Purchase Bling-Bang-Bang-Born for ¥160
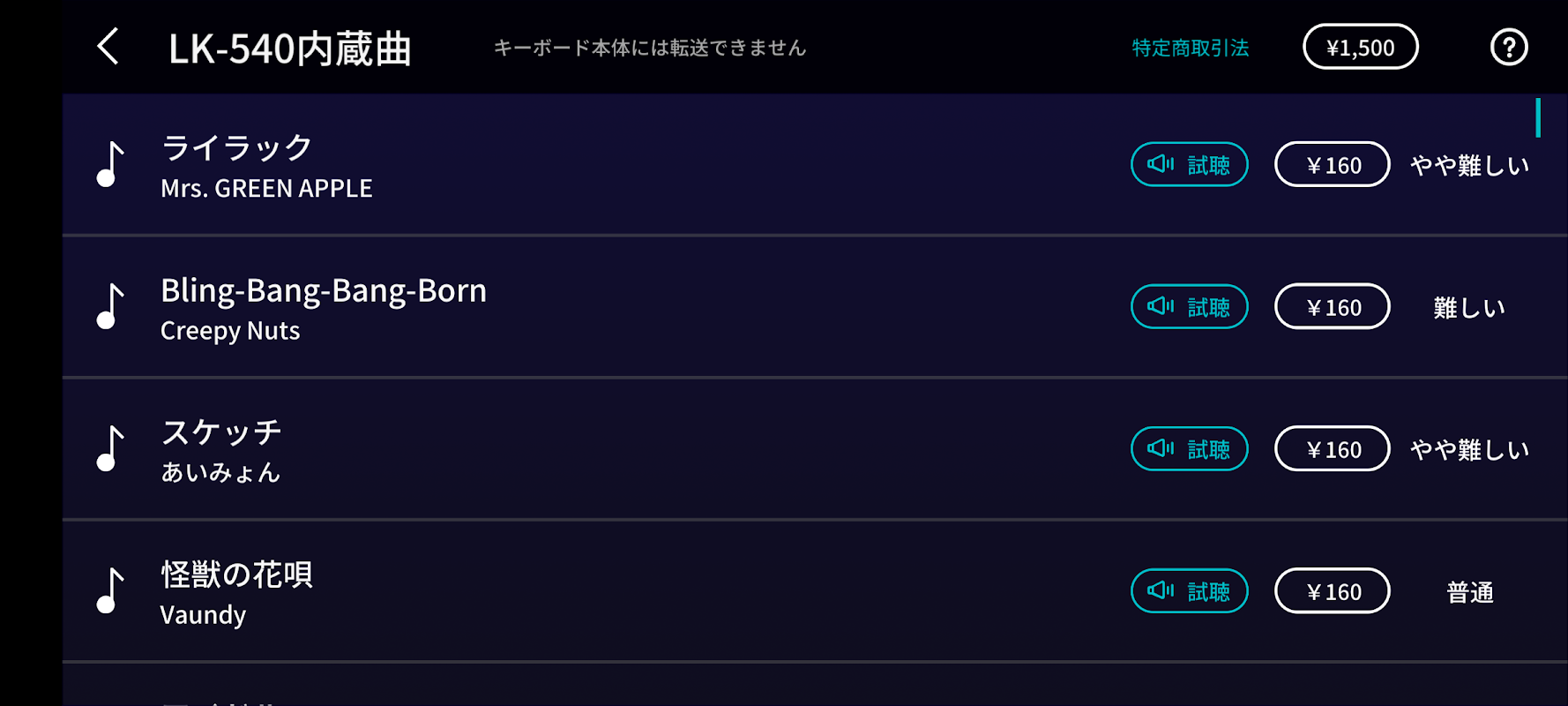Screen dimensions: 1568x706 1332,306
